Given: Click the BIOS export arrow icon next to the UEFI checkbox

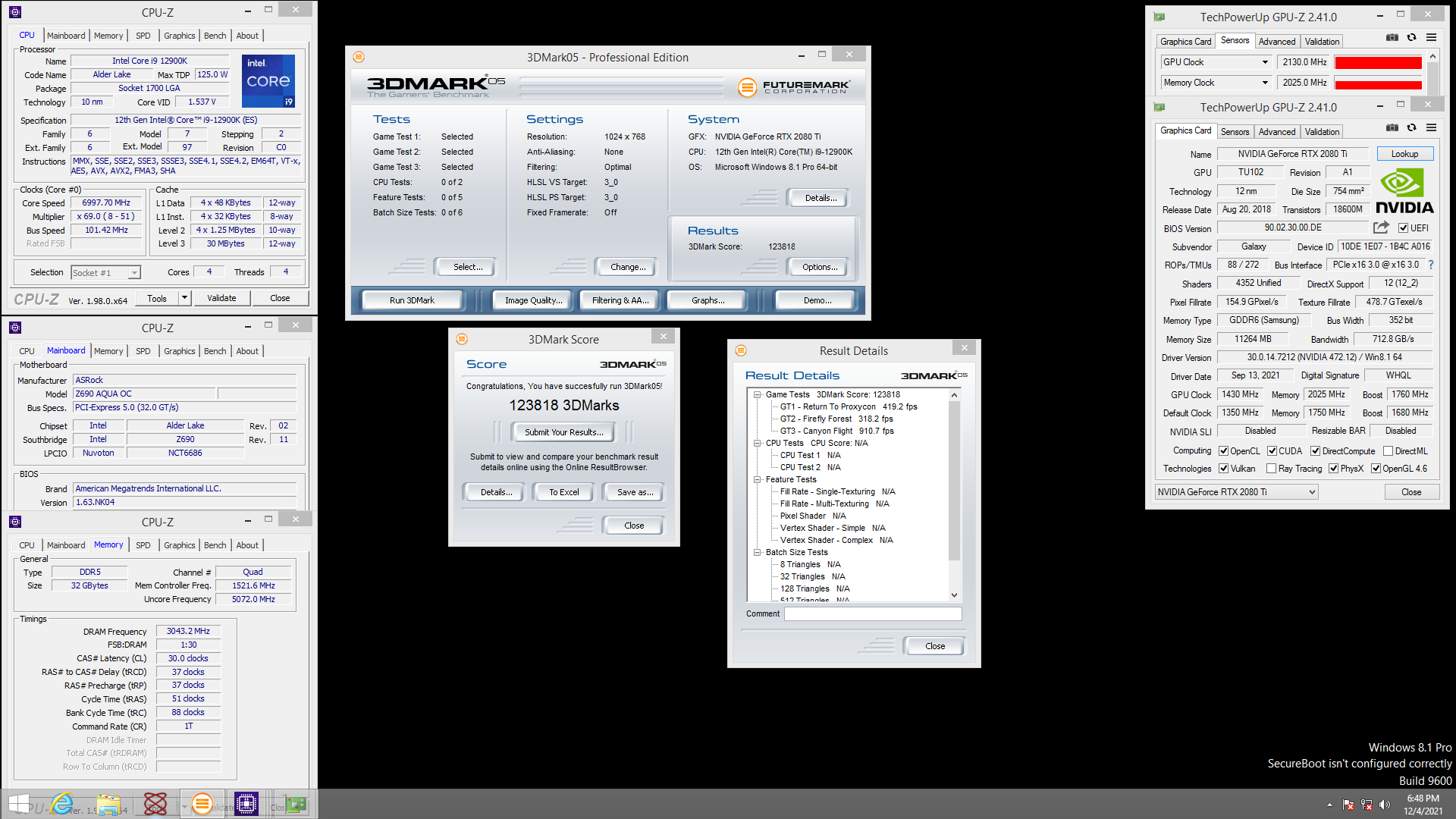Looking at the screenshot, I should [x=1381, y=227].
